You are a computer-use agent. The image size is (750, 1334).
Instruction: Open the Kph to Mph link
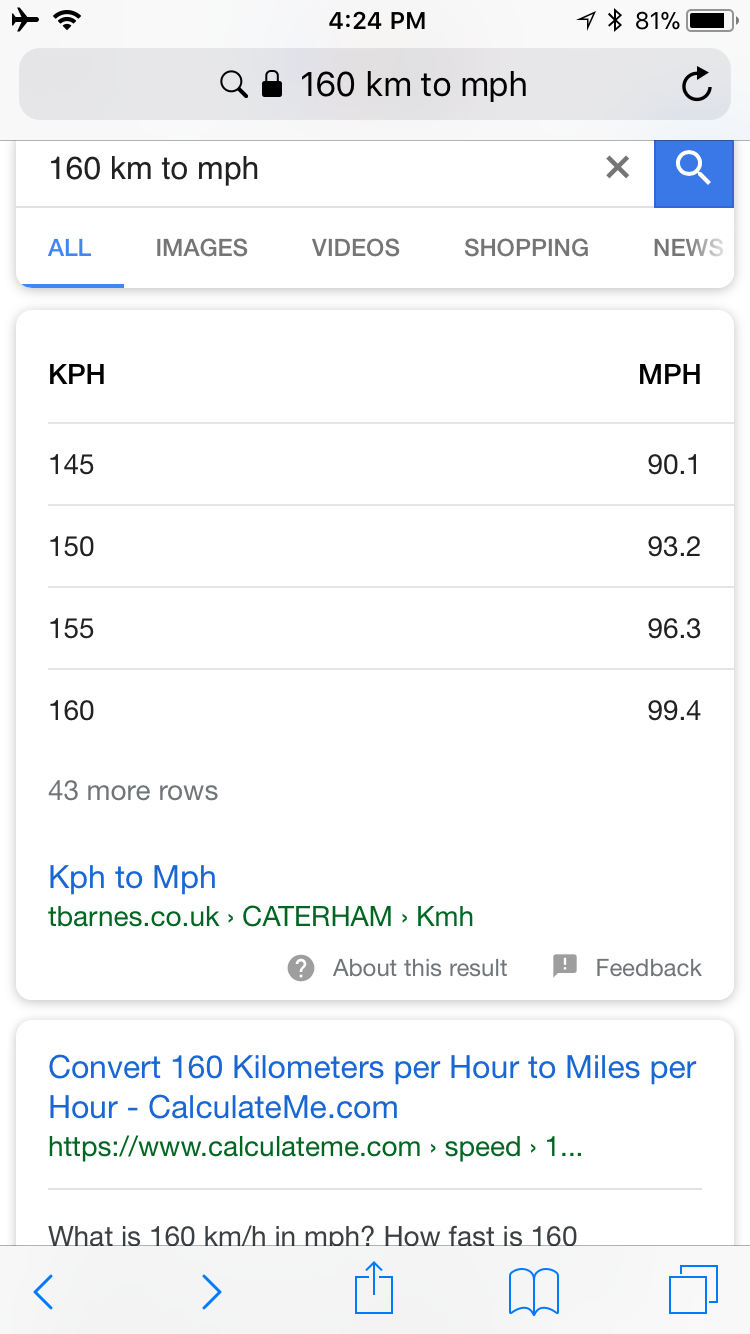[132, 877]
